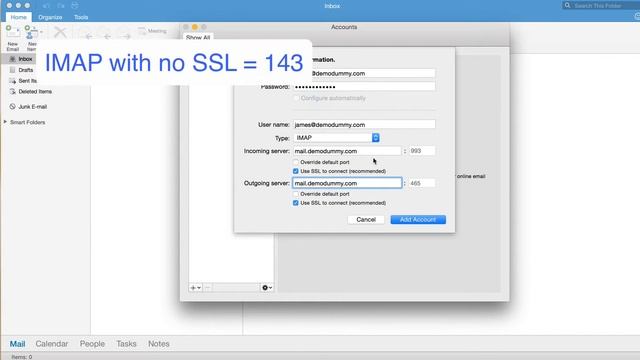Expand the Smart Folders group

[5, 122]
